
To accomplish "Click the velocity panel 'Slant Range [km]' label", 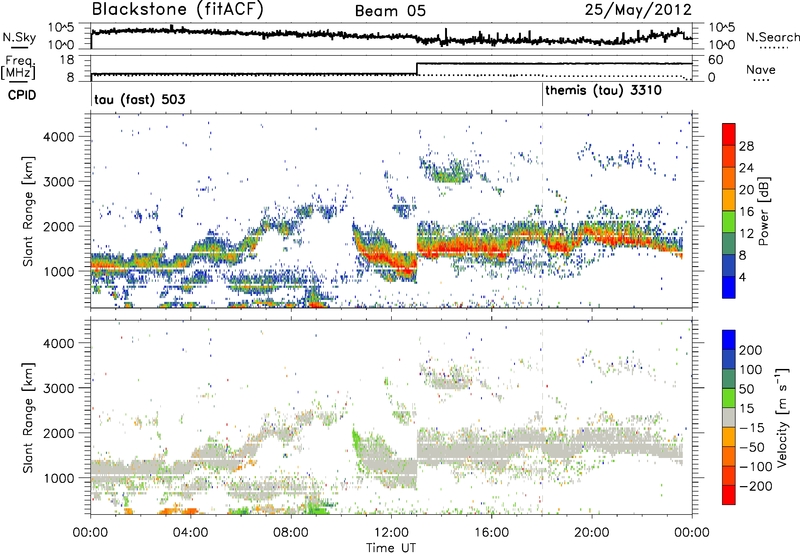I will pyautogui.click(x=28, y=418).
